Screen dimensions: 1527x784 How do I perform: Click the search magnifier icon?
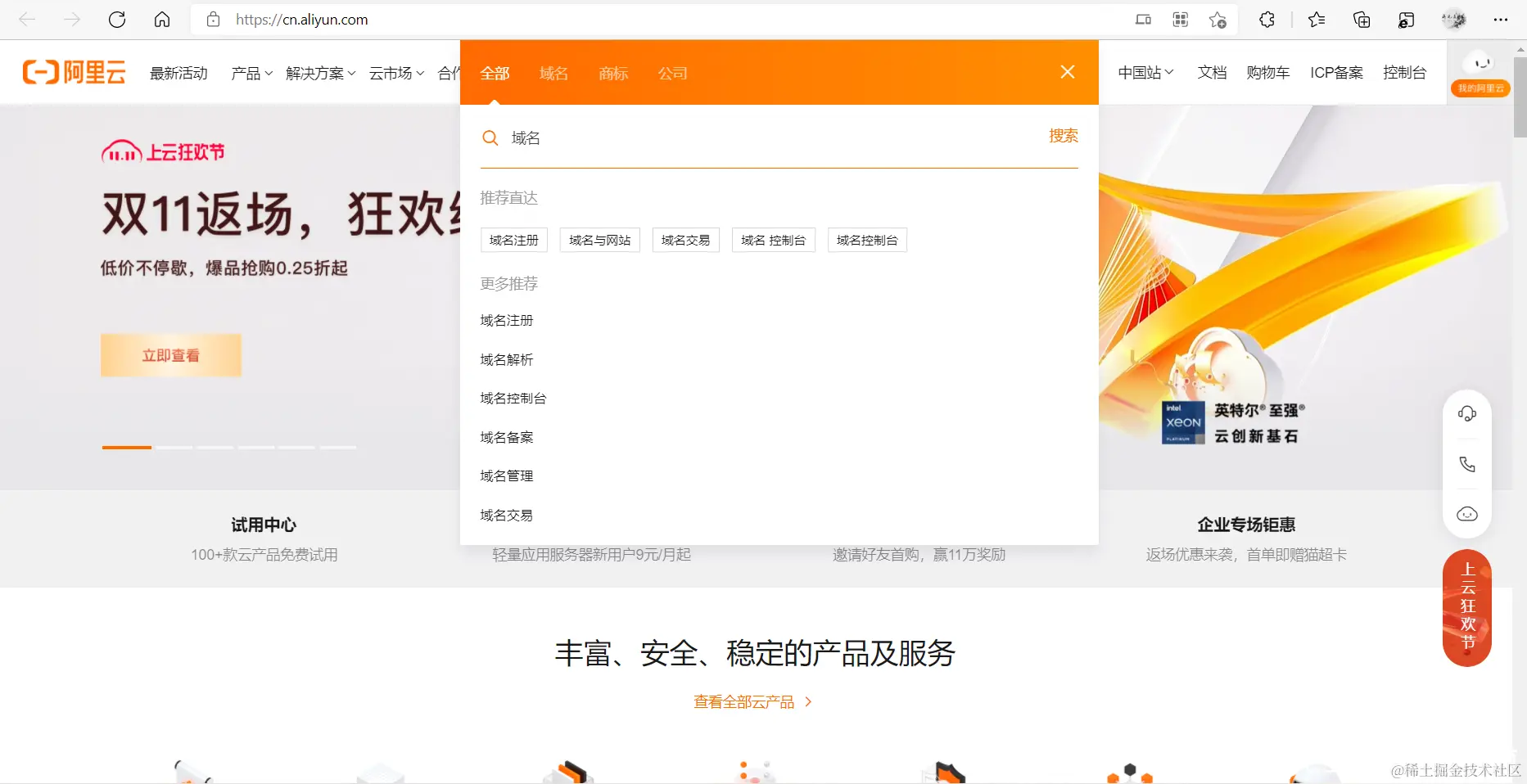[x=490, y=137]
